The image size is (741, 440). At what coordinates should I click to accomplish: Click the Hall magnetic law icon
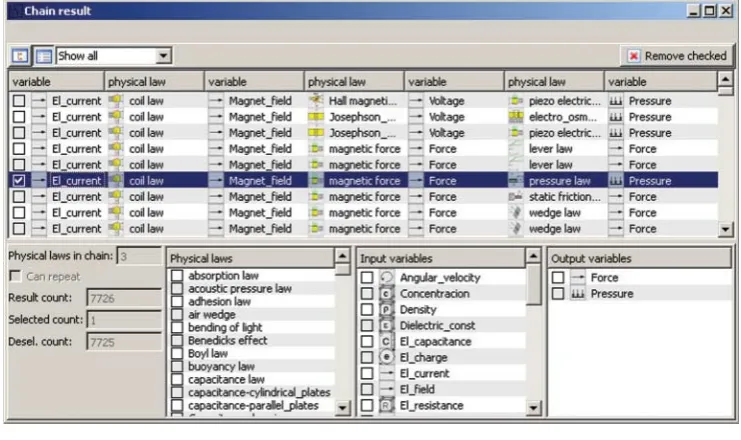316,101
